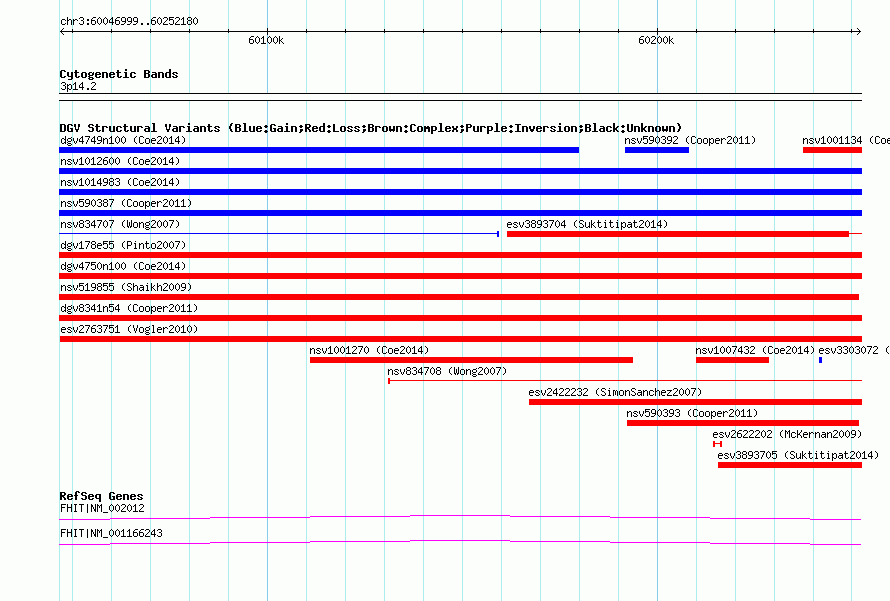Click the red bar under esv2422232
The image size is (890, 601).
tap(695, 402)
